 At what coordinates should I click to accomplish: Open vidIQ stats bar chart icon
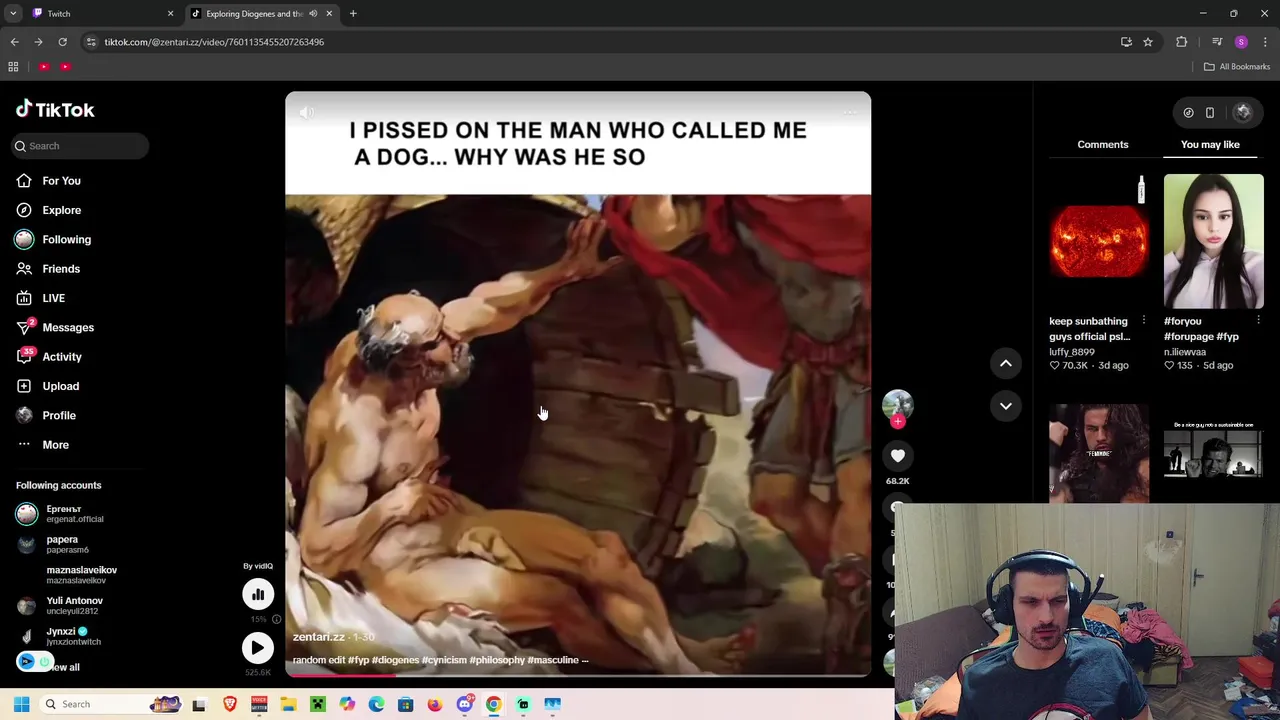[258, 595]
